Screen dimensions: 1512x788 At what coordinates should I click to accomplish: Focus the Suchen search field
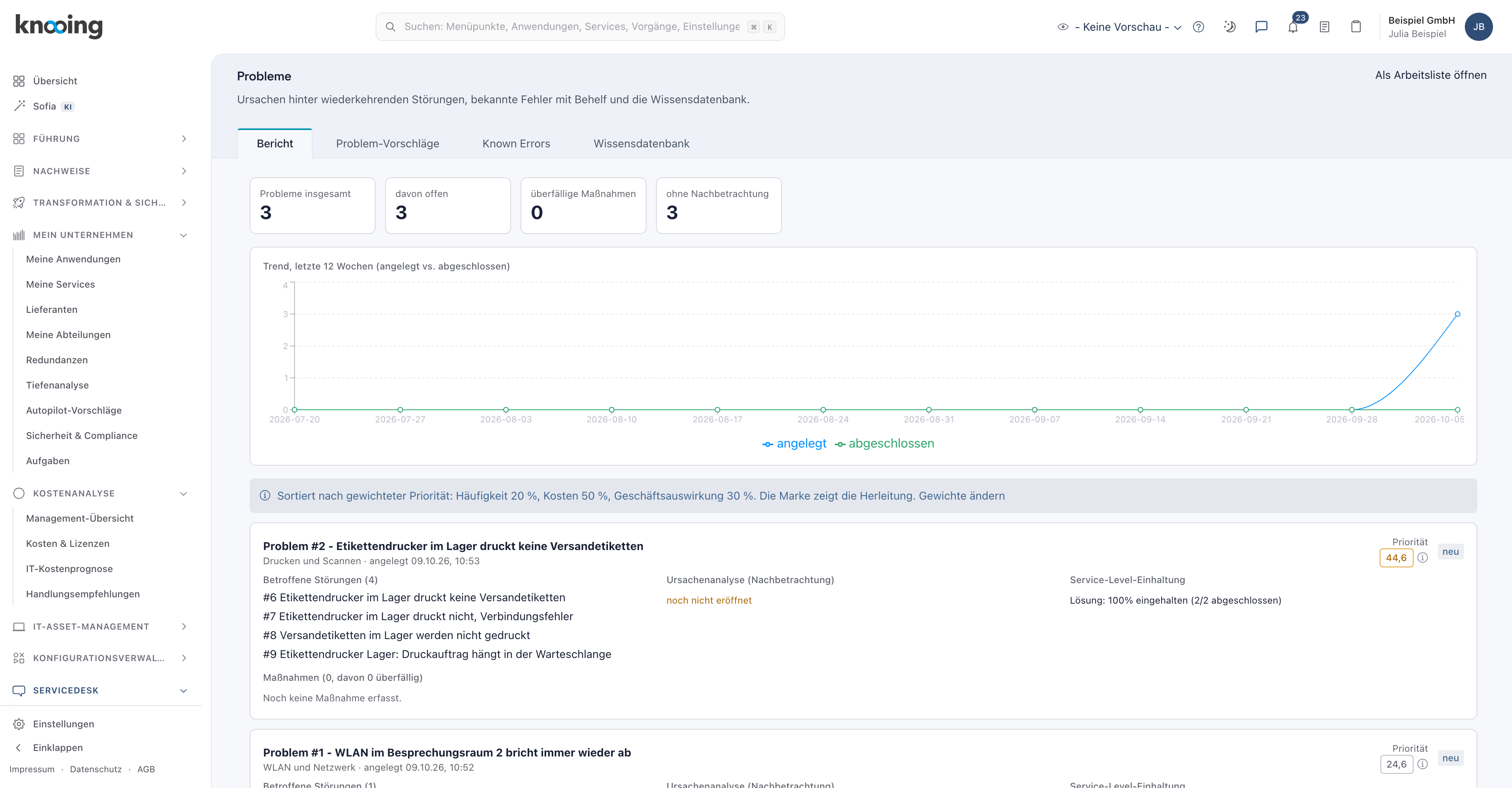click(580, 27)
